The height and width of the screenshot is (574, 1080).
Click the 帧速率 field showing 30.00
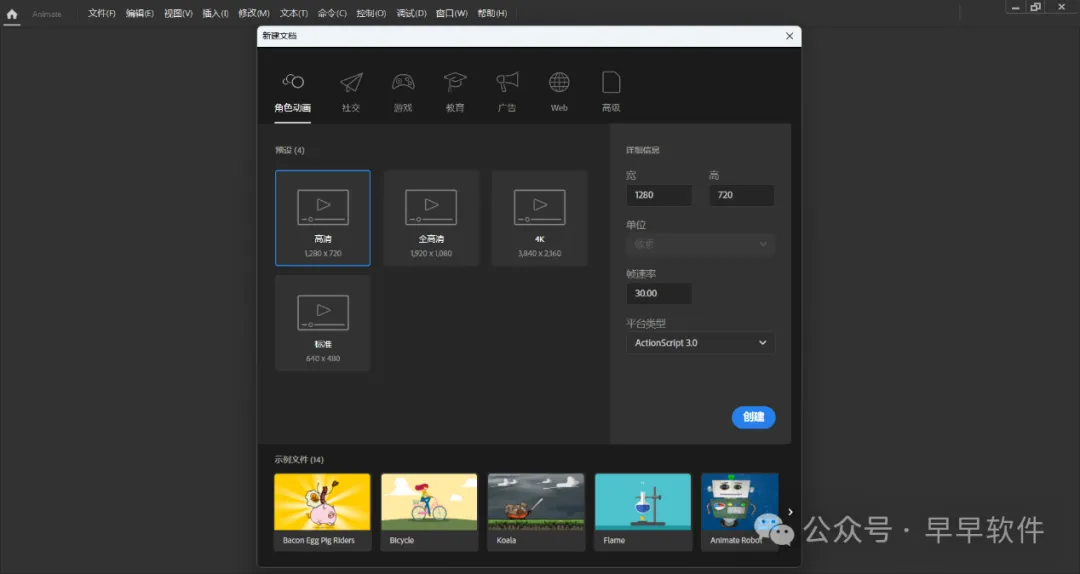pos(659,294)
